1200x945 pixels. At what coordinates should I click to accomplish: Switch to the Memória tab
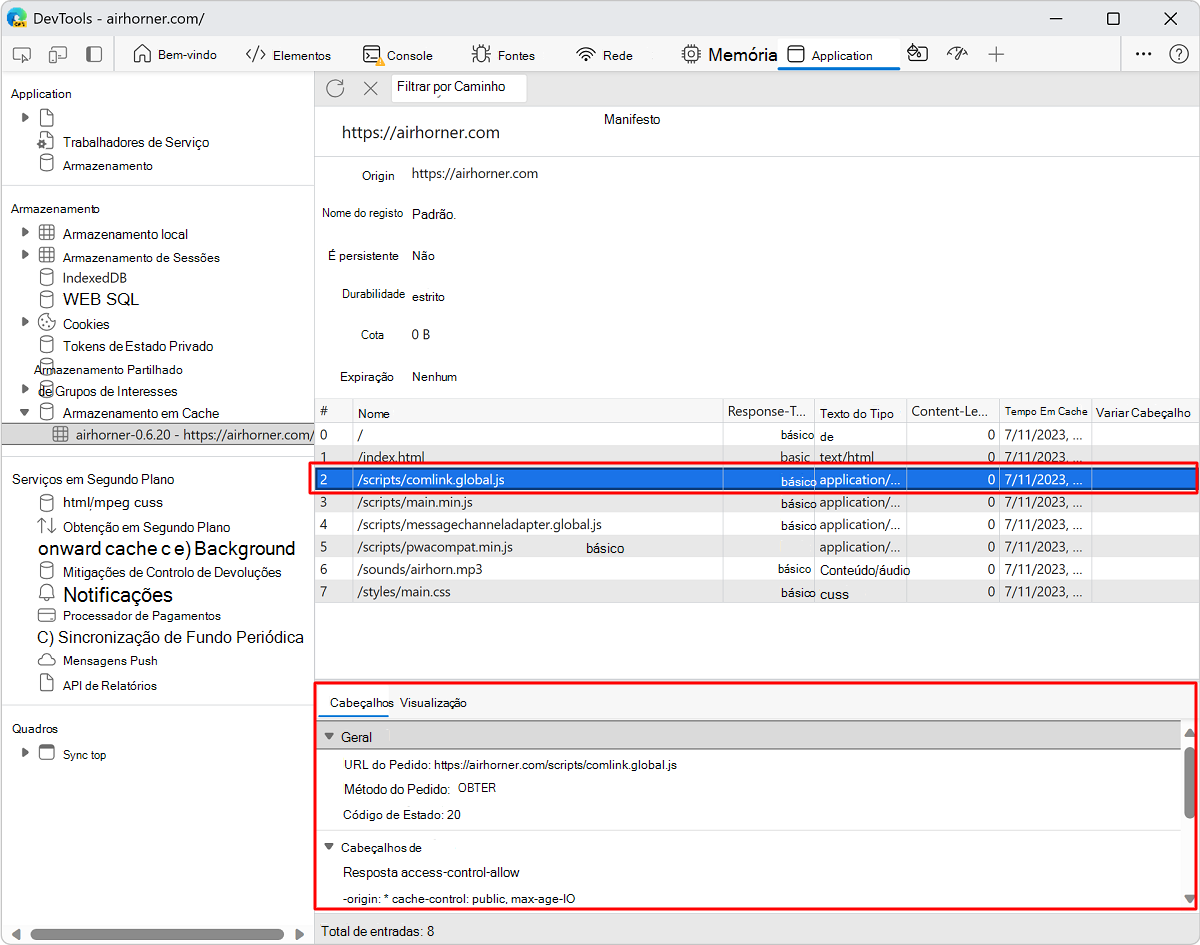(729, 55)
